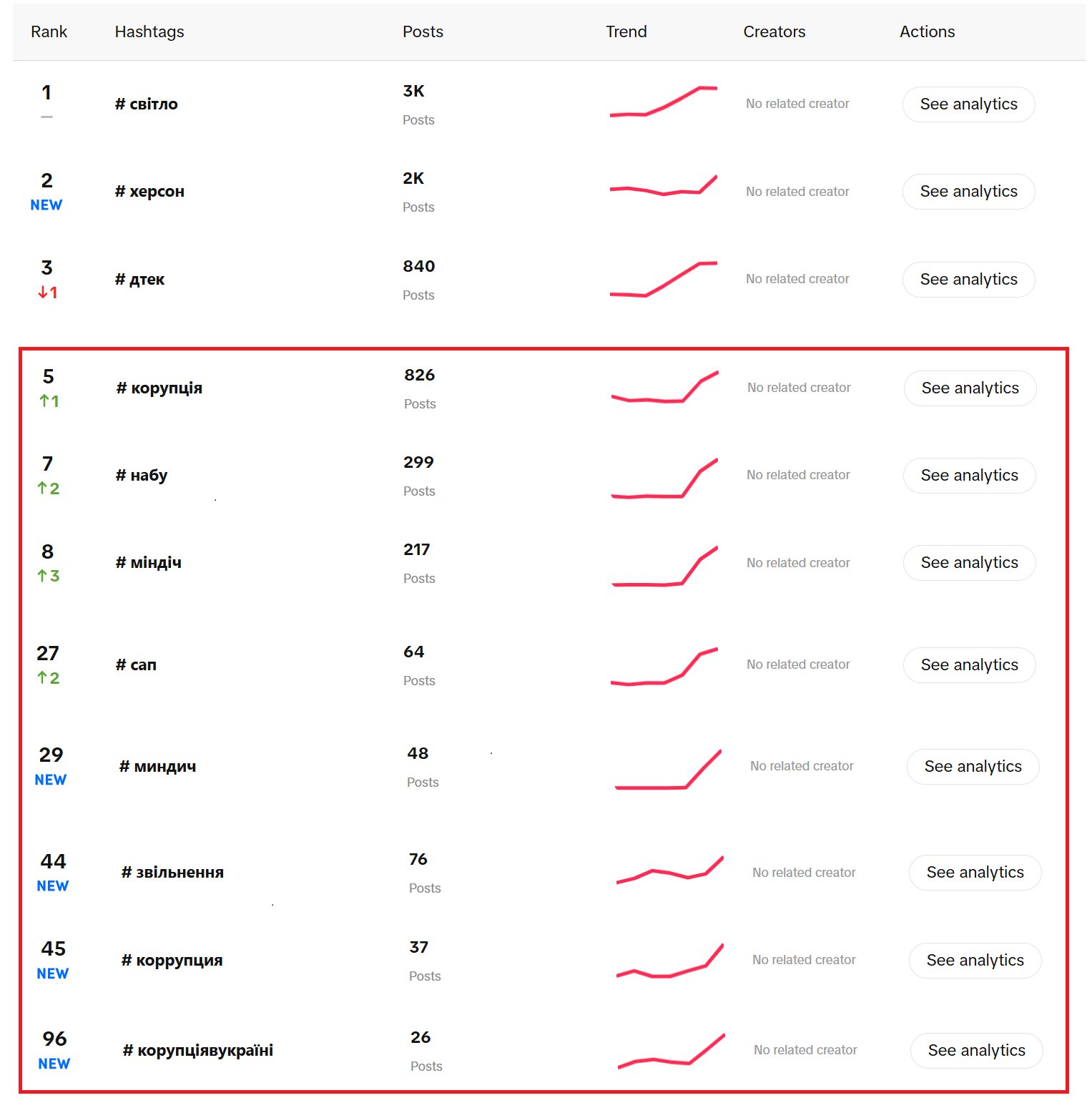The image size is (1092, 1118).
Task: Click the Posts column header
Action: pos(423,32)
